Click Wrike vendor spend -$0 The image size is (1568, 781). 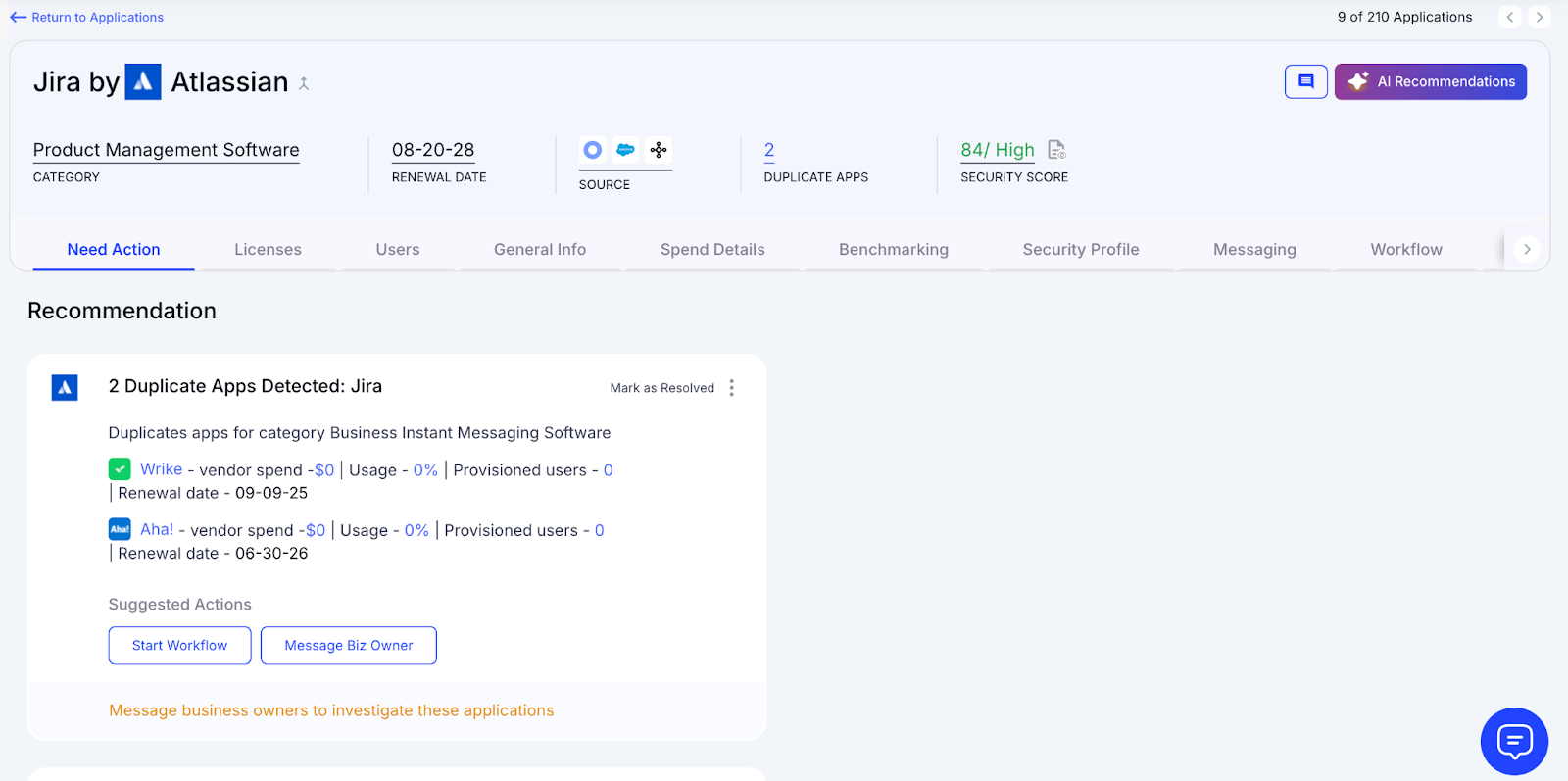322,470
